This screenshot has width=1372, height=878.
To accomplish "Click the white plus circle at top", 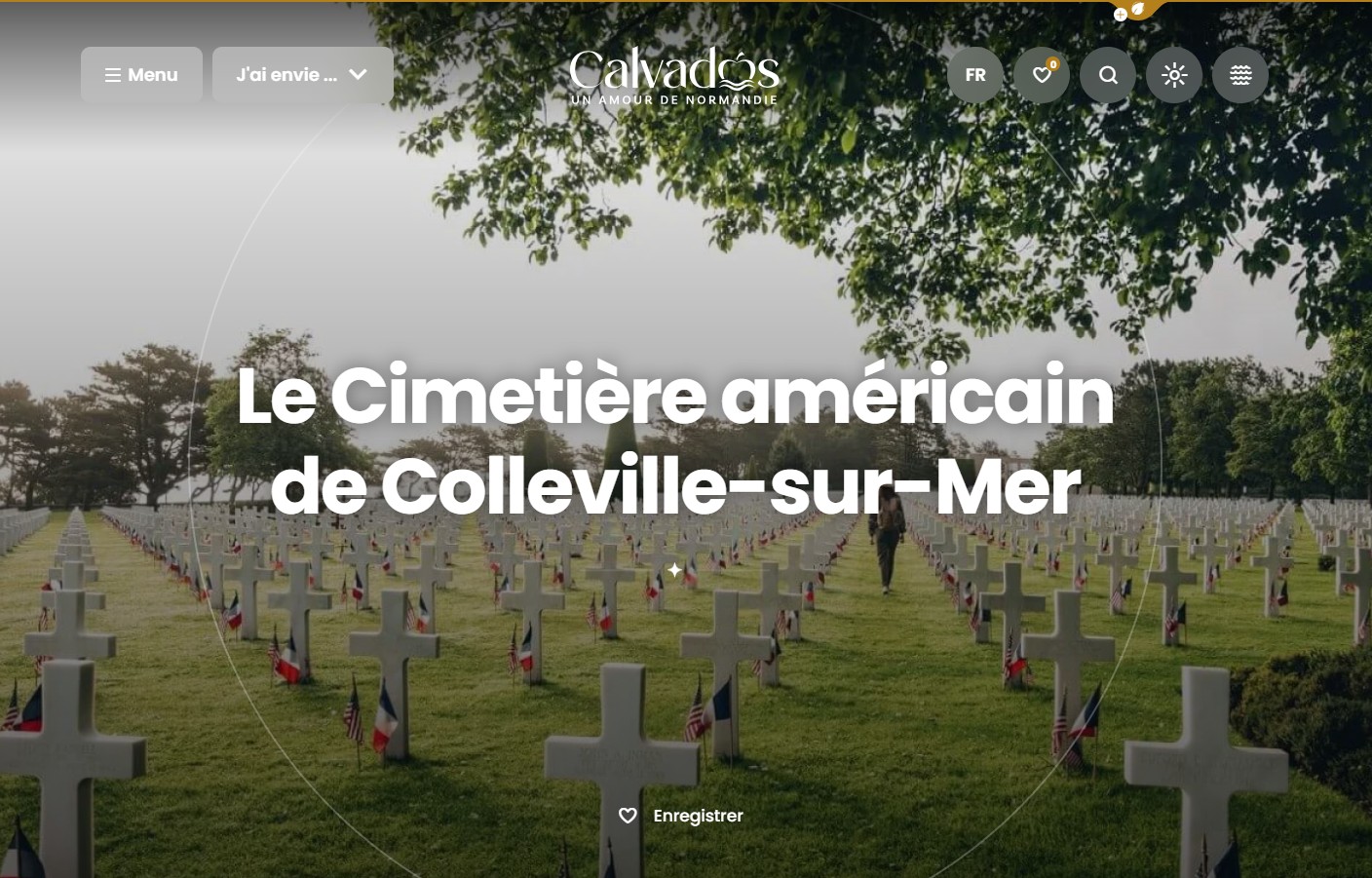I will click(1121, 15).
